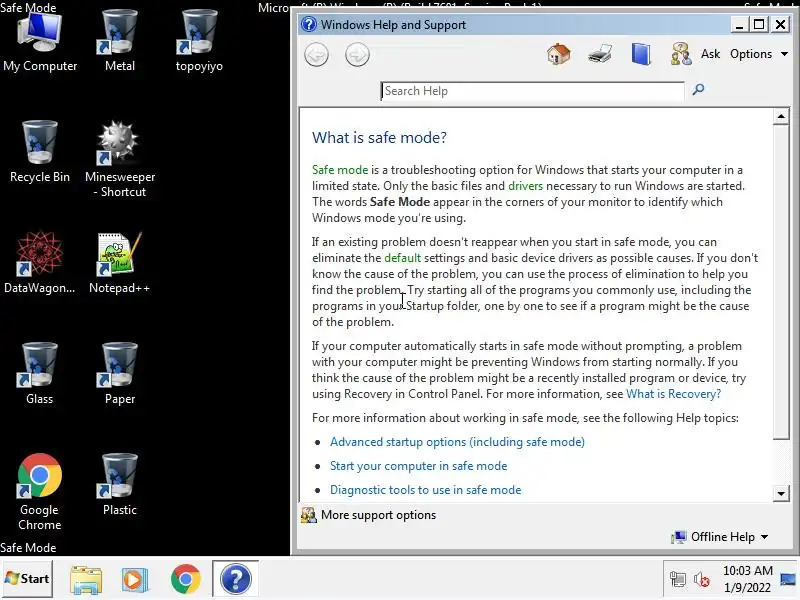Open the Help and Support home page
Screen dimensions: 800x600
(559, 54)
